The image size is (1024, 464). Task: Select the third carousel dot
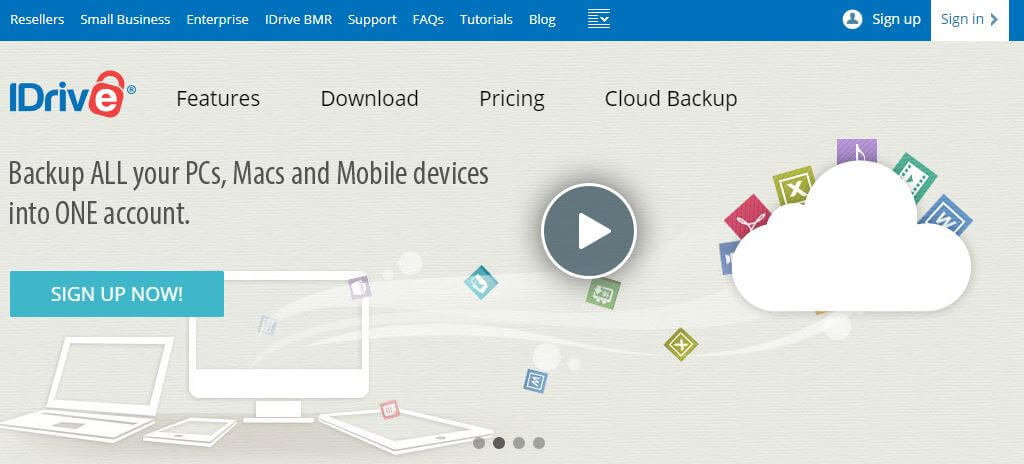point(519,443)
